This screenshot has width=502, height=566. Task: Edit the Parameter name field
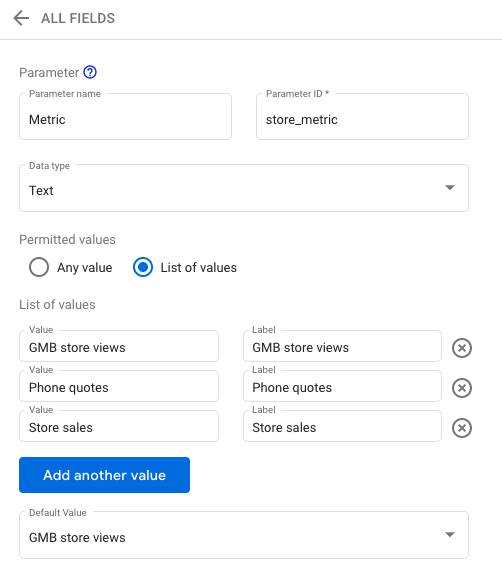tap(125, 117)
